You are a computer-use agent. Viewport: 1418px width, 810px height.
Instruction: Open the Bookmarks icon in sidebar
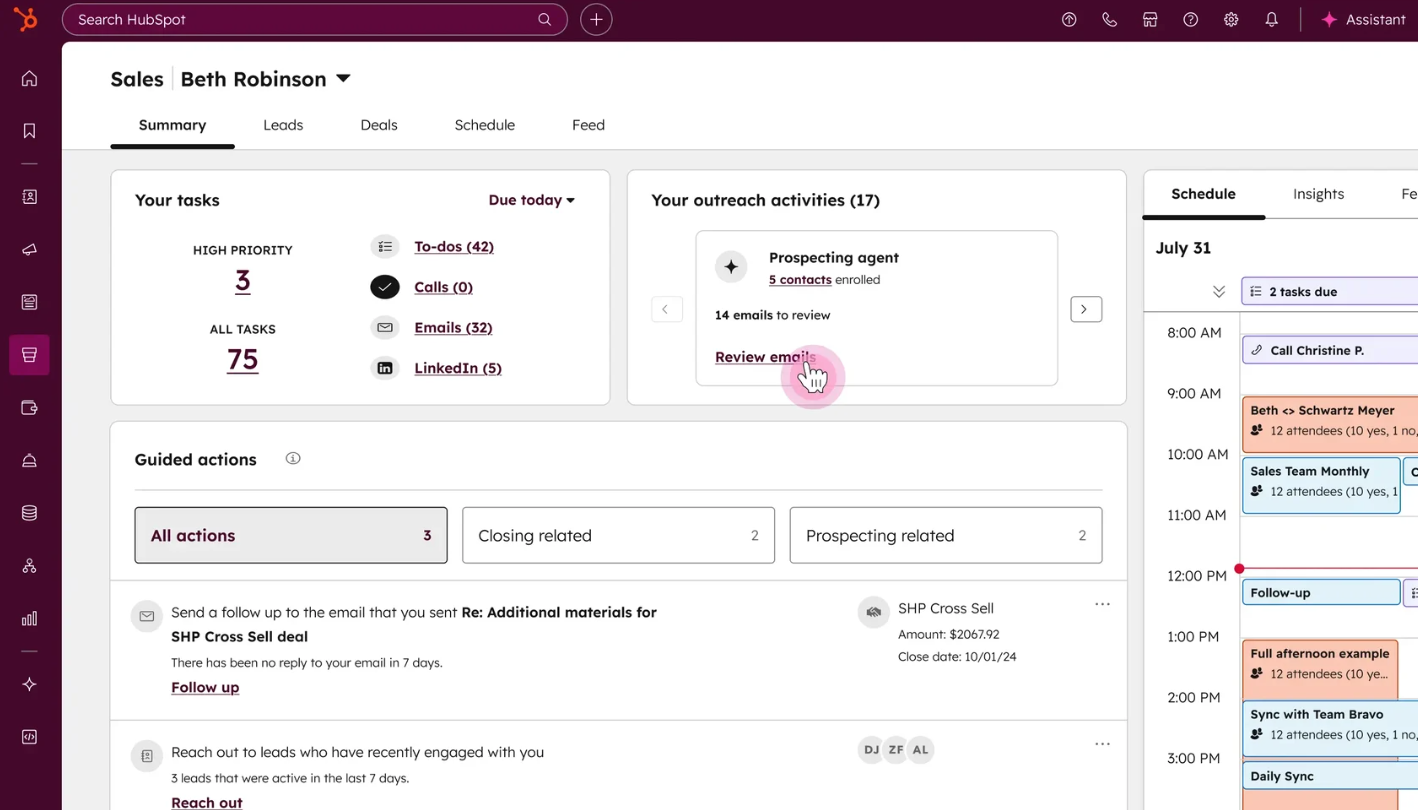pyautogui.click(x=29, y=131)
